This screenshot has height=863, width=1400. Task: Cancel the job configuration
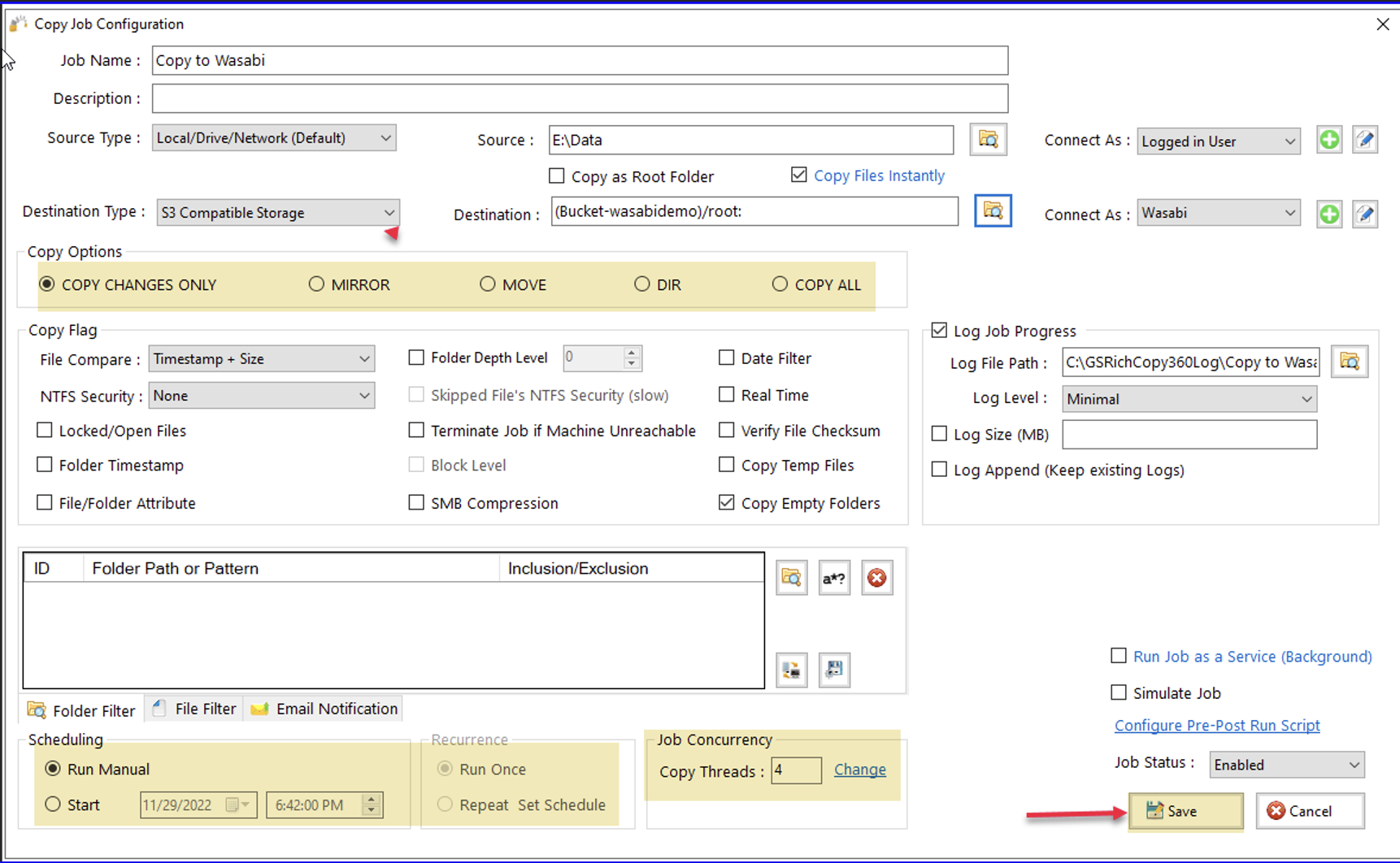pos(1310,811)
